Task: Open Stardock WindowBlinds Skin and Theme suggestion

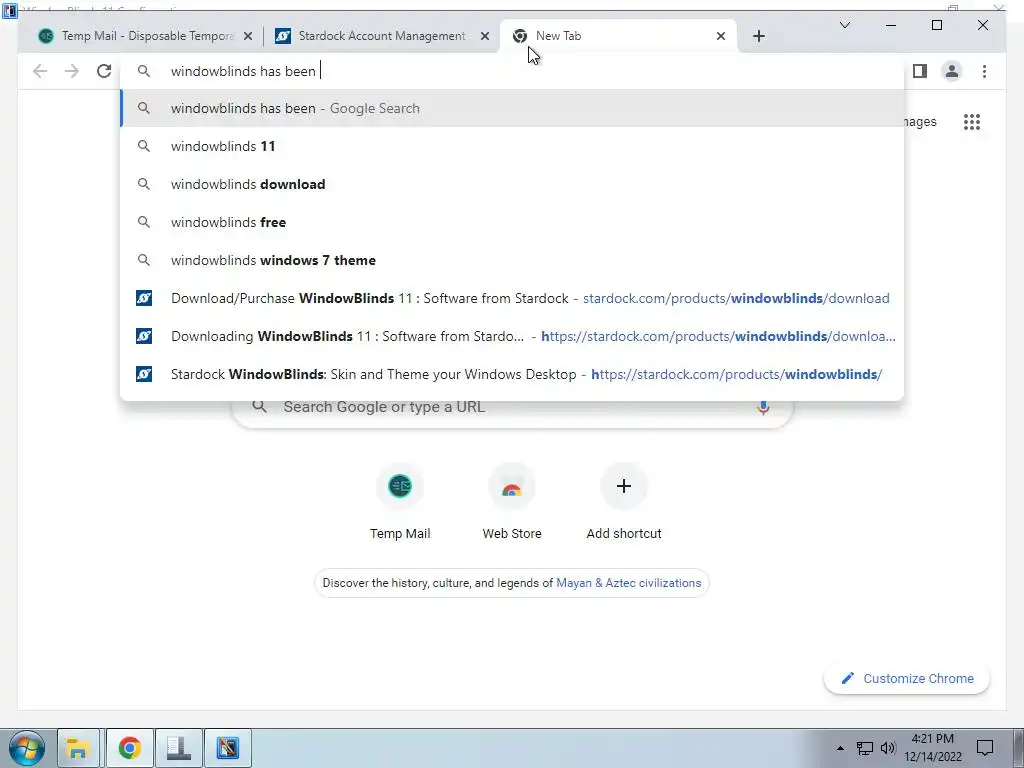Action: [x=512, y=374]
